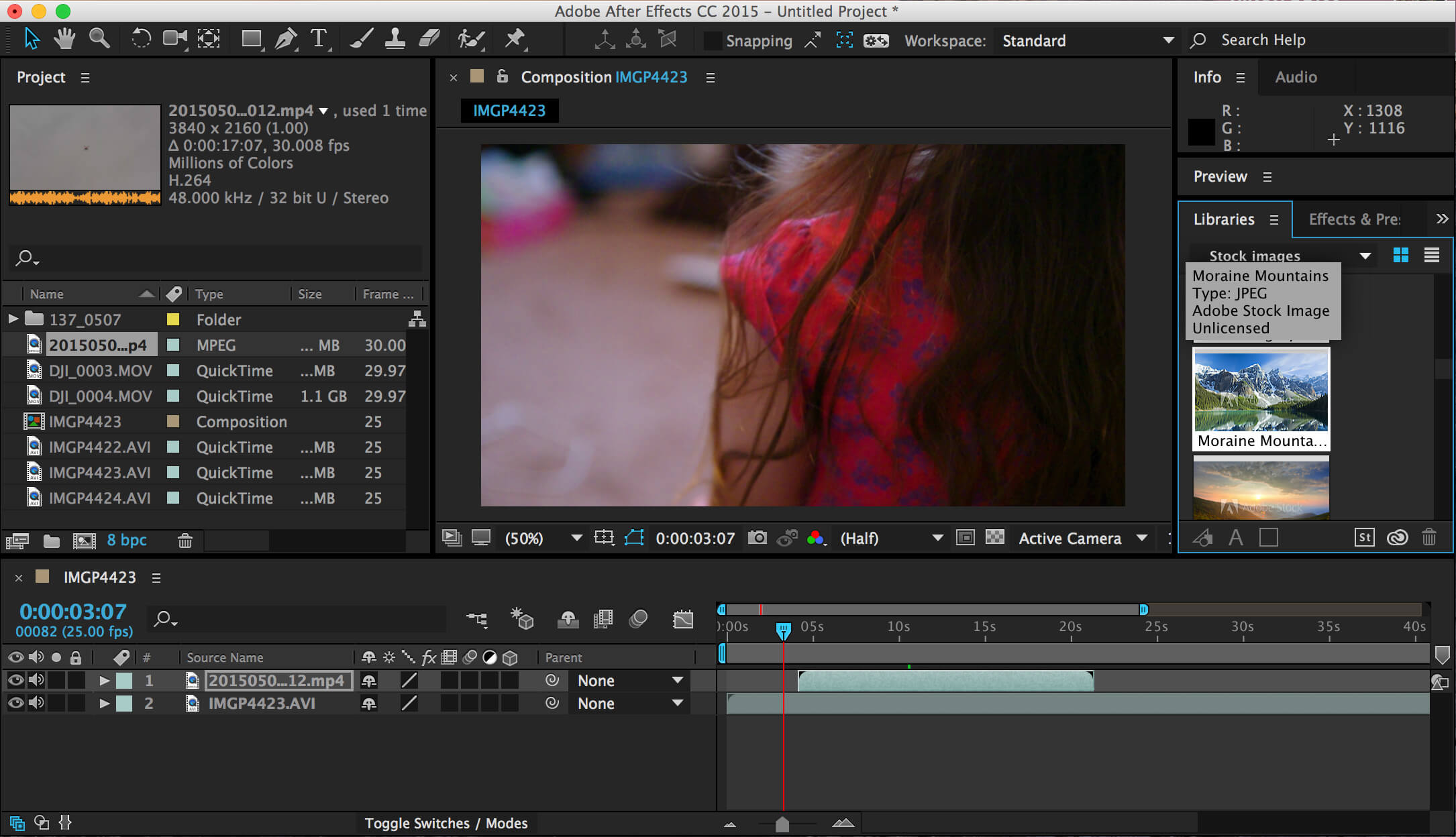Open the Active Camera view dropdown
Screen dimensions: 1456x837
pyautogui.click(x=1082, y=538)
